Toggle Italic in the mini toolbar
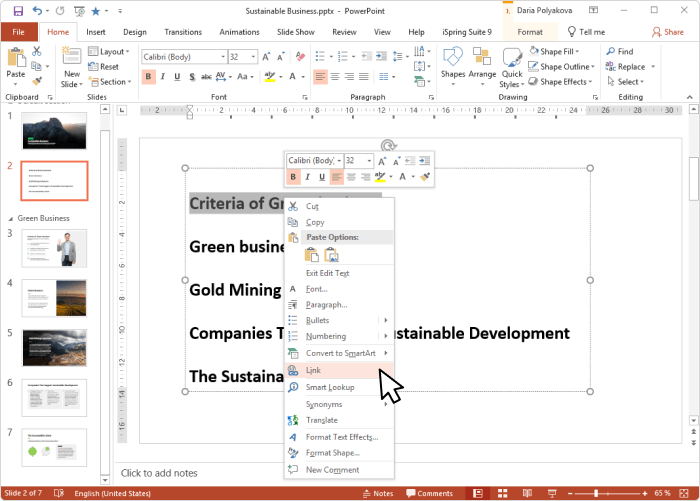The width and height of the screenshot is (700, 501). tap(307, 177)
